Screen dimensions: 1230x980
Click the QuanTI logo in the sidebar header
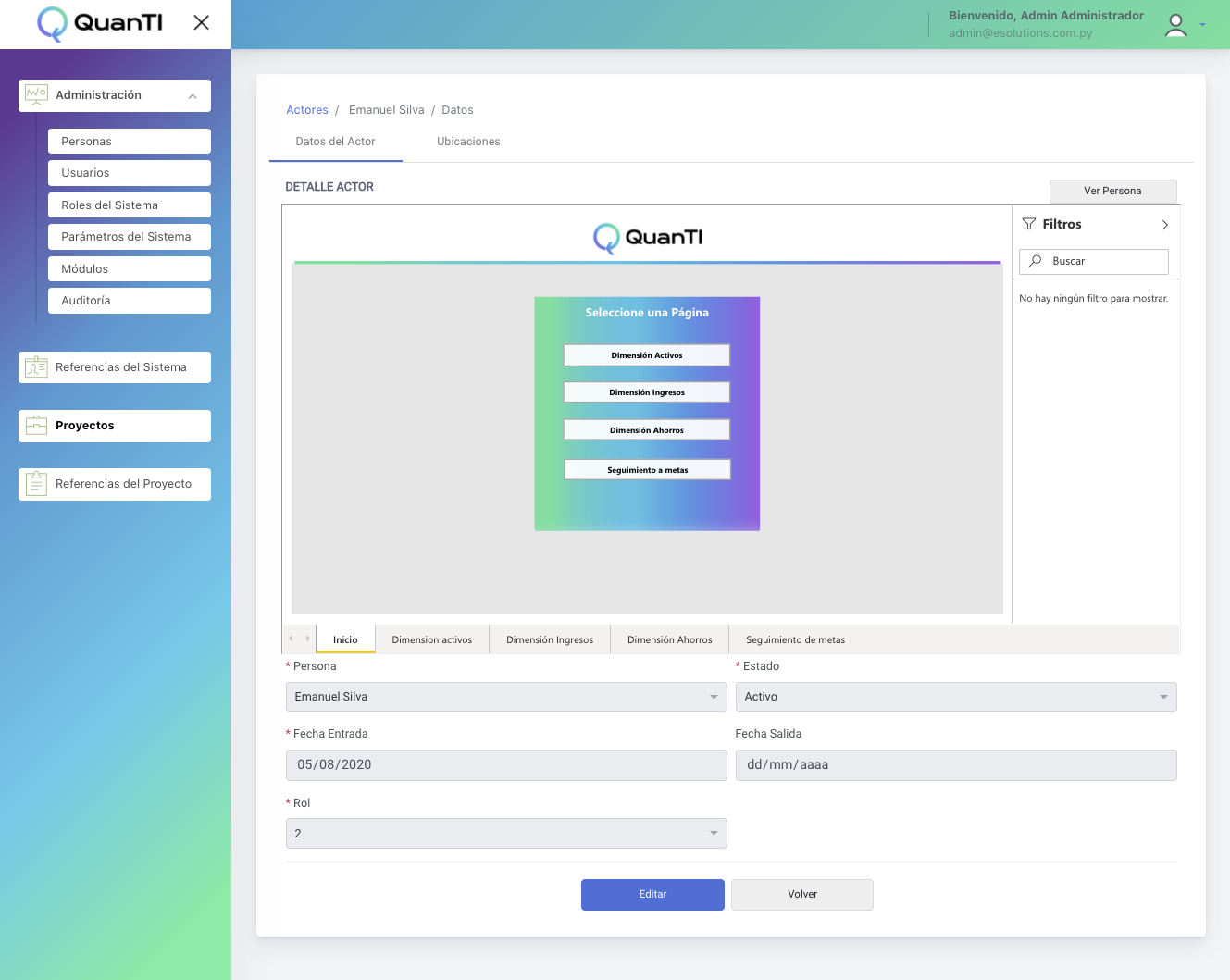click(x=100, y=23)
